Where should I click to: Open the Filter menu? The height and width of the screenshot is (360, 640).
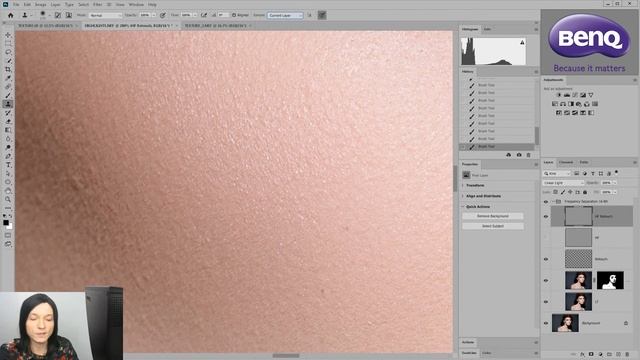click(98, 4)
